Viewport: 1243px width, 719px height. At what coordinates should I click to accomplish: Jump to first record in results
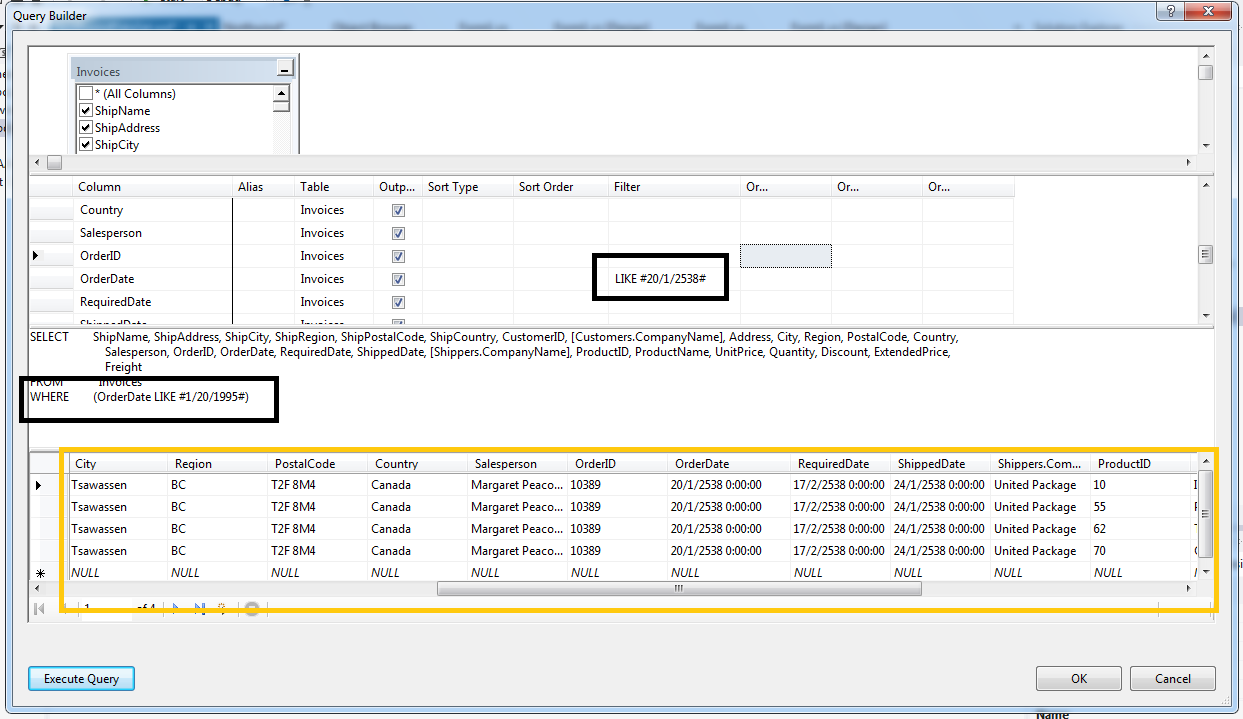point(40,608)
